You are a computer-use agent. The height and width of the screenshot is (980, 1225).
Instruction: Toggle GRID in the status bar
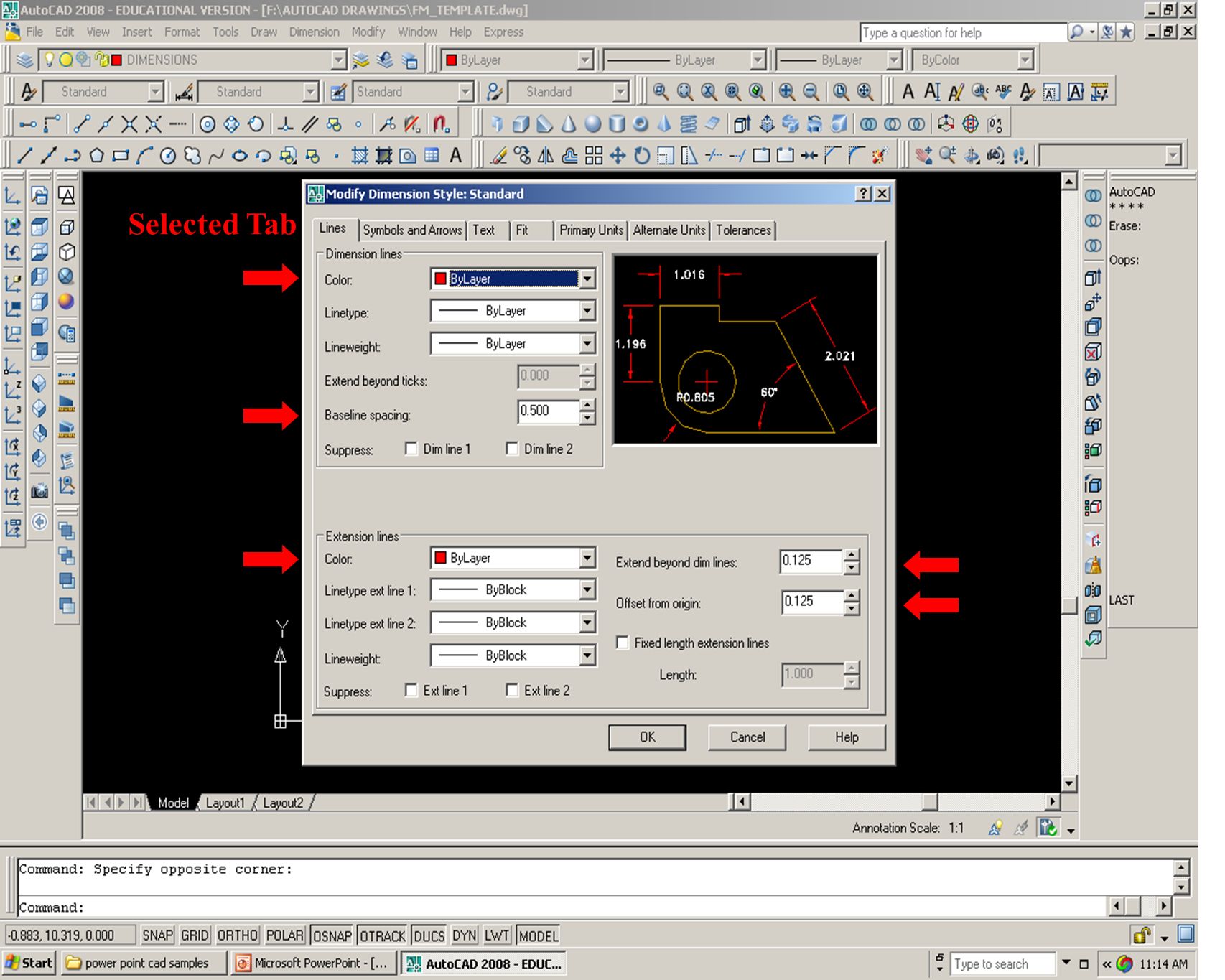195,935
